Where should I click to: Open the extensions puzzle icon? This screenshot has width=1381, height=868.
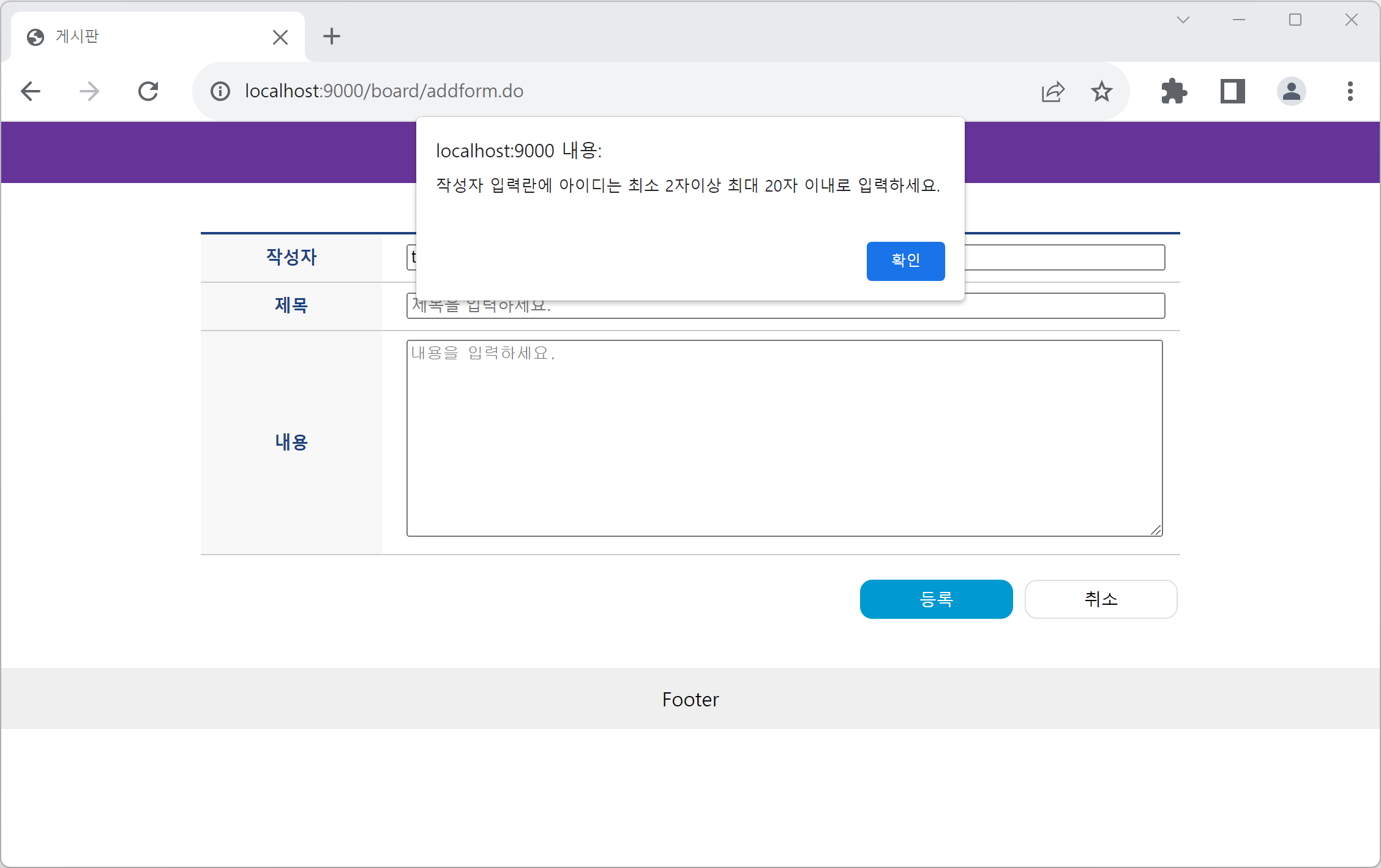click(1173, 92)
